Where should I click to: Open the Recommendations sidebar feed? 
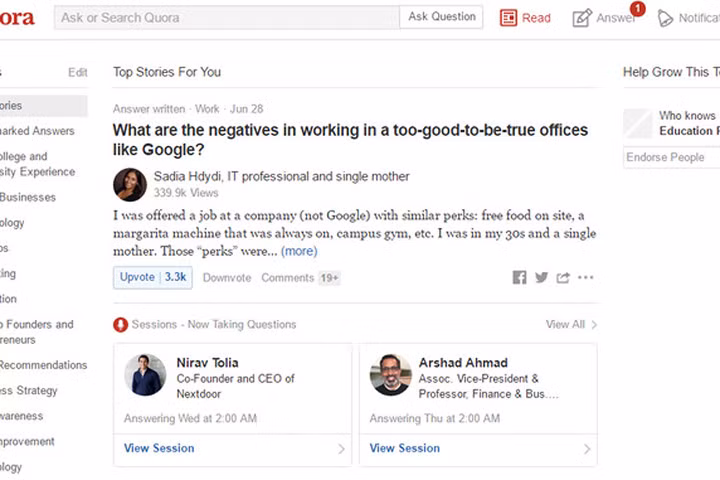click(x=44, y=365)
